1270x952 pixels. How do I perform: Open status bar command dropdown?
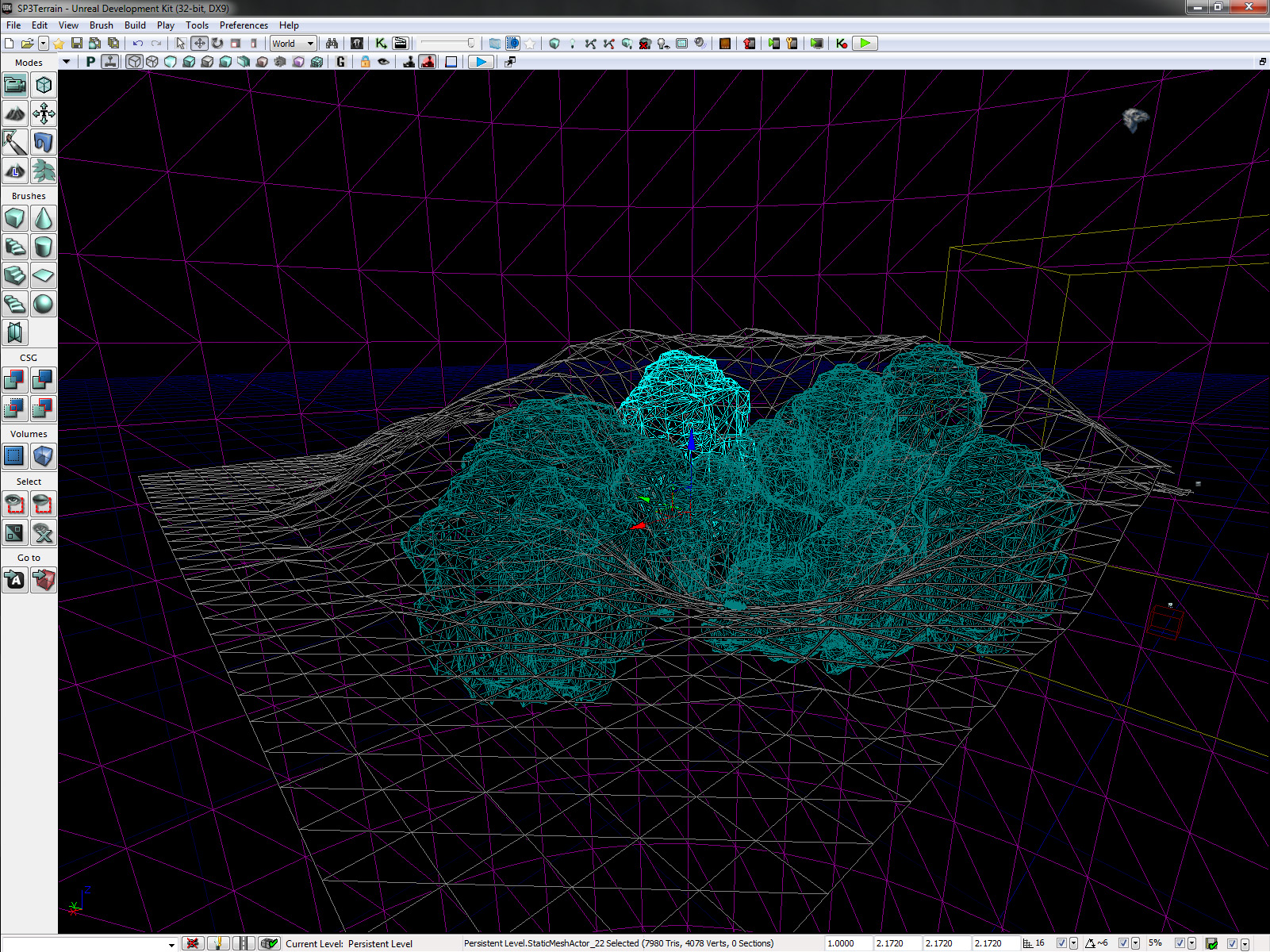171,944
